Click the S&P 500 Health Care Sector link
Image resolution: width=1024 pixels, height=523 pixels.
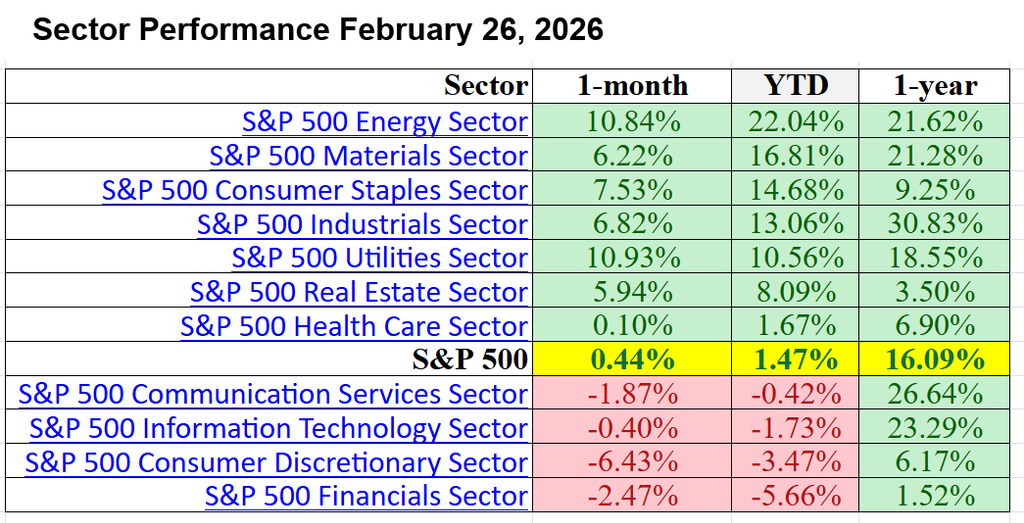(353, 326)
